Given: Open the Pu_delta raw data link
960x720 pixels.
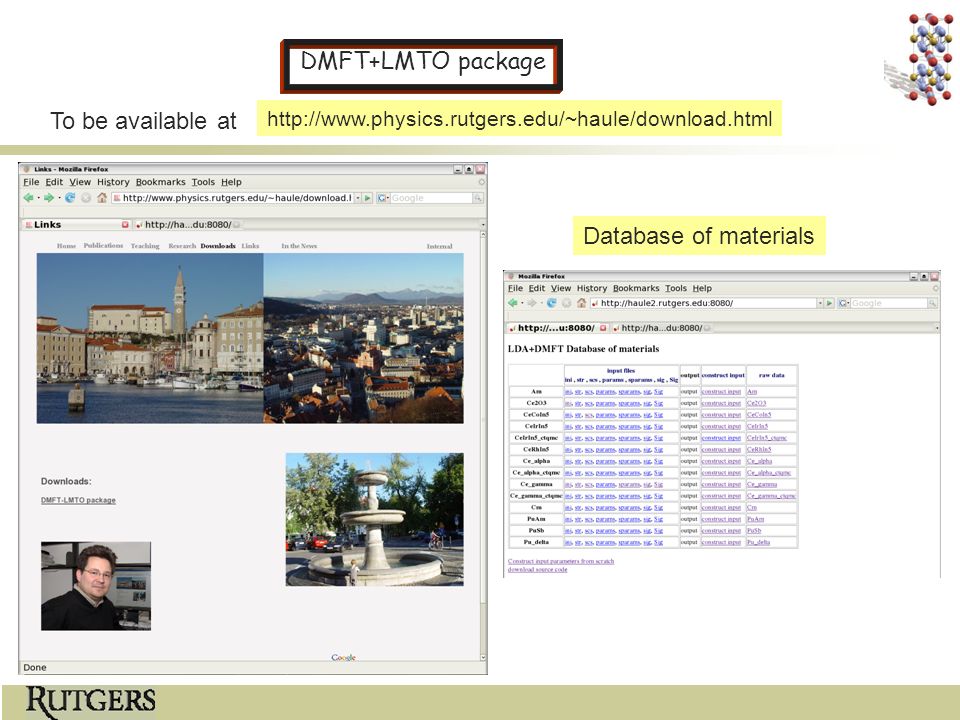Looking at the screenshot, I should point(759,542).
